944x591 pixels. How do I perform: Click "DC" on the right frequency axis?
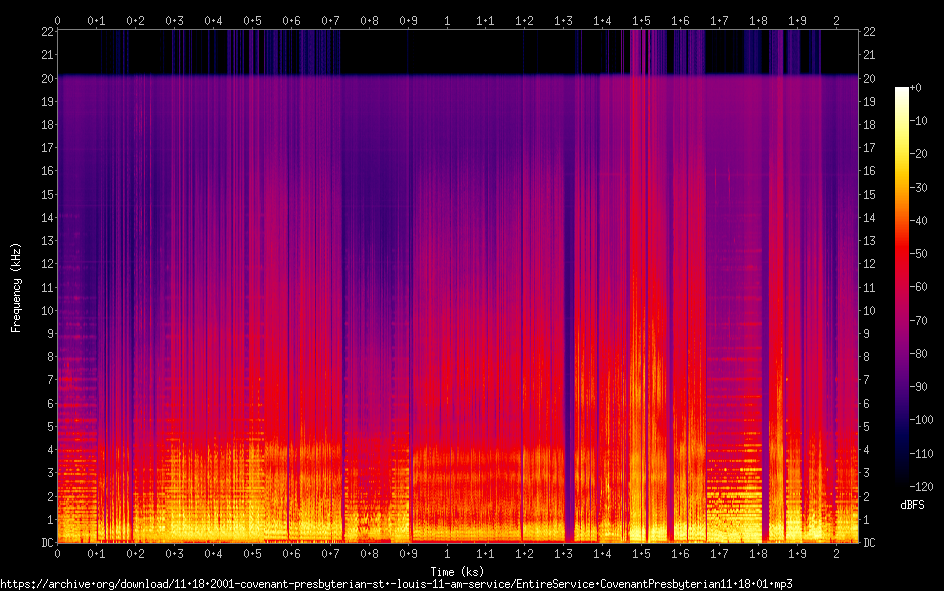[869, 543]
